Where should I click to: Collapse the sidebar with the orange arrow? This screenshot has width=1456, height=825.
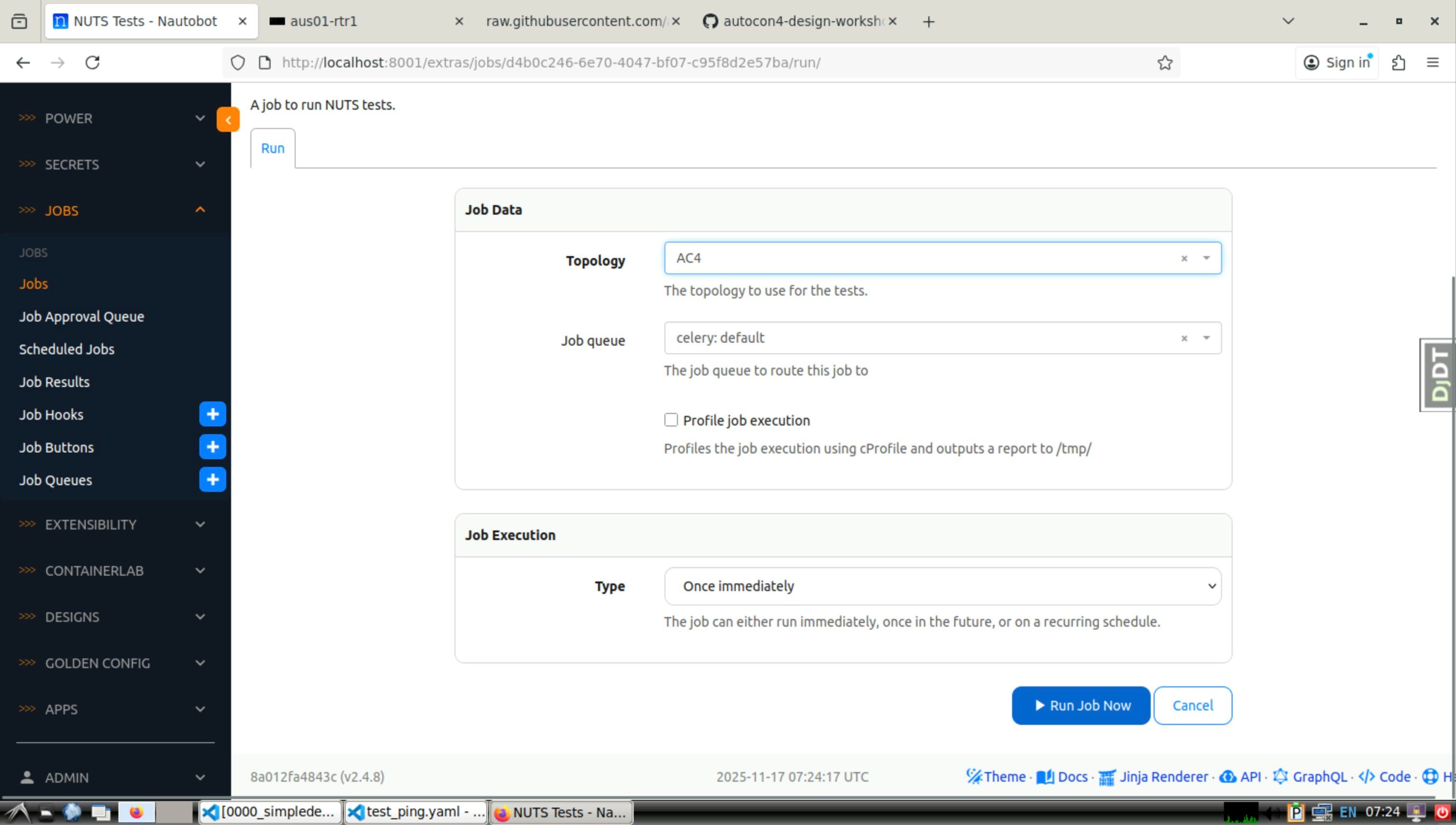(228, 119)
